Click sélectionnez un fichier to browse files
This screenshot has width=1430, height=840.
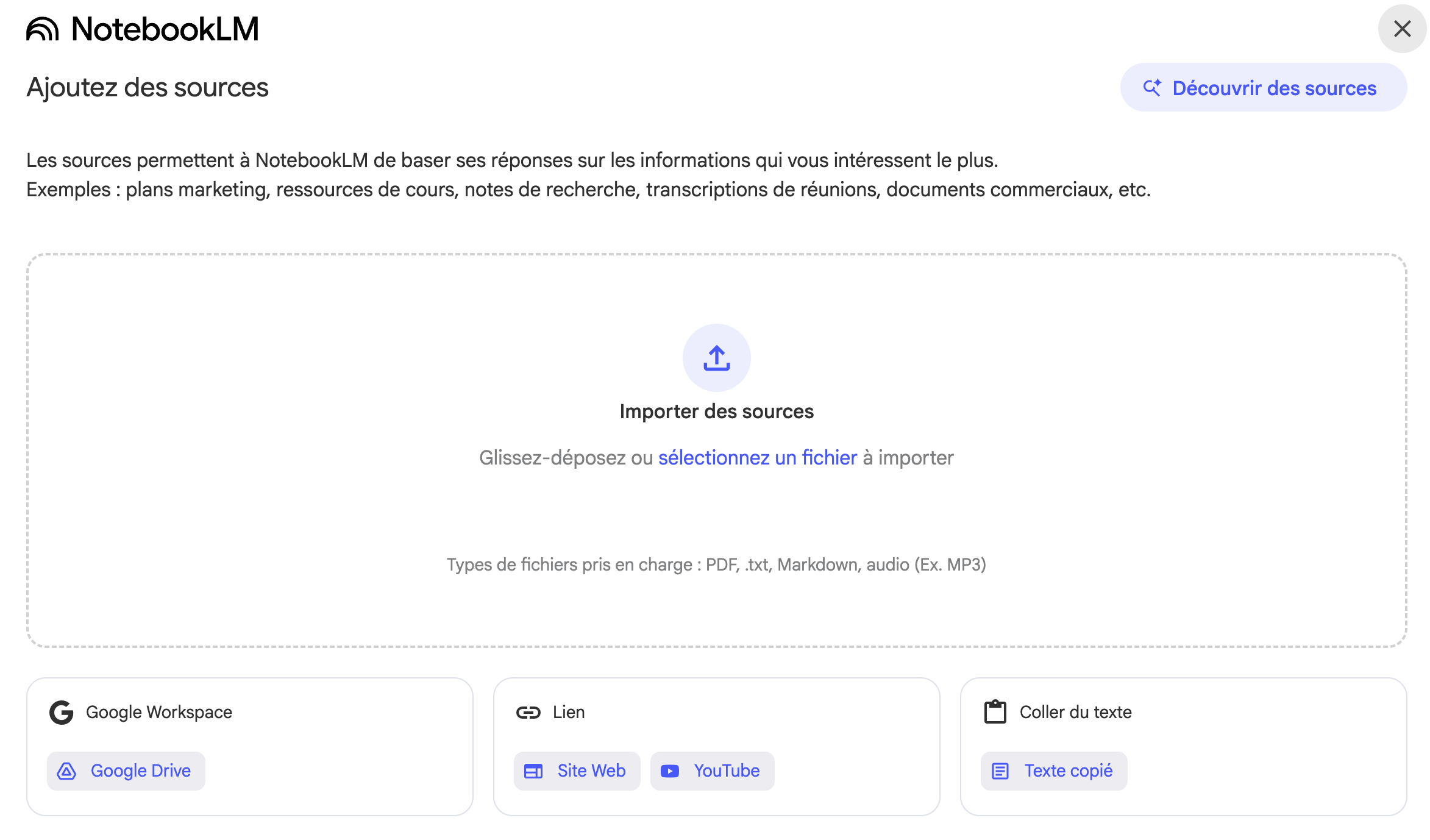pos(757,458)
